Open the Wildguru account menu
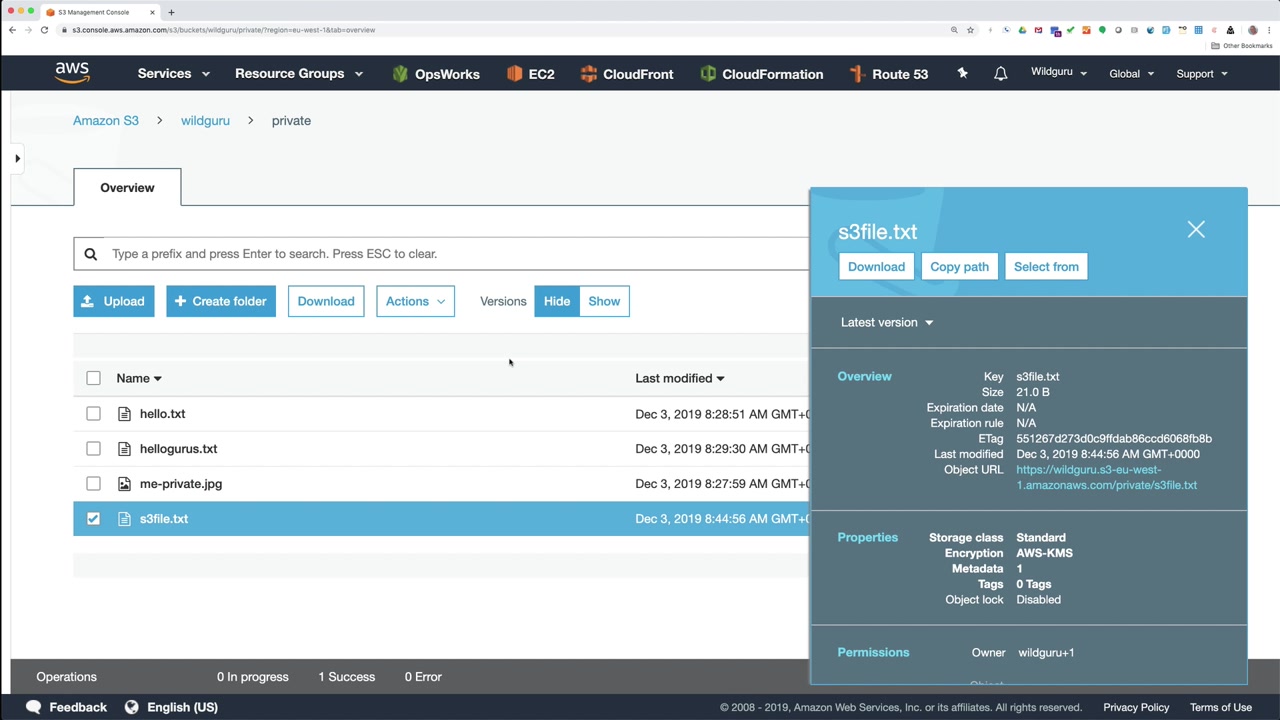Image resolution: width=1280 pixels, height=720 pixels. [1059, 72]
